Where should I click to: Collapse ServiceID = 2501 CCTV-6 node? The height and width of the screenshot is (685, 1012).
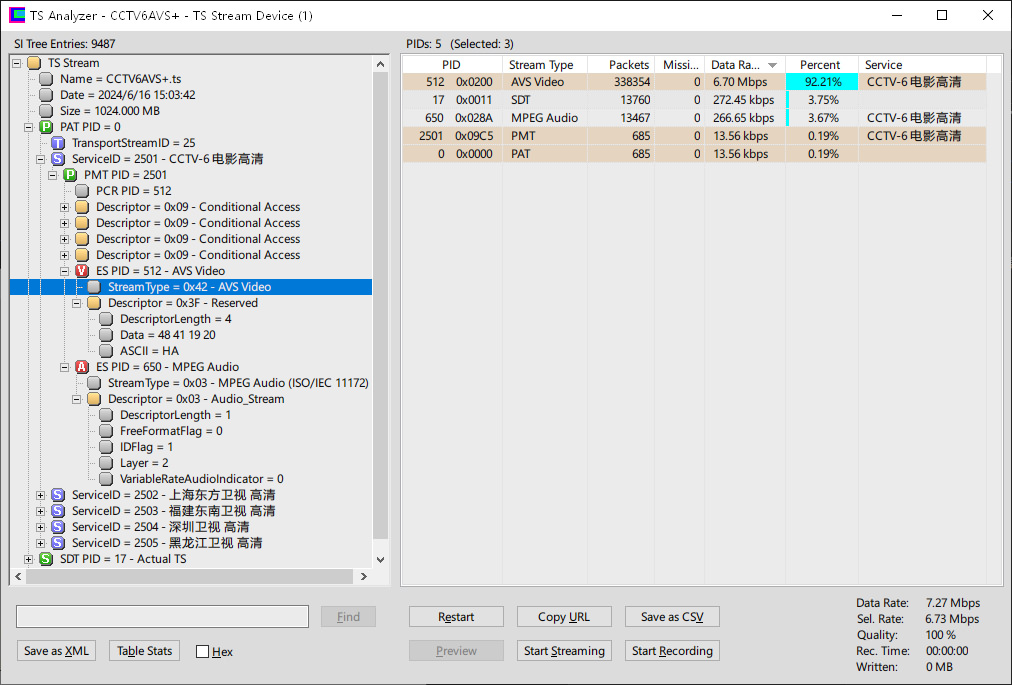coord(41,159)
